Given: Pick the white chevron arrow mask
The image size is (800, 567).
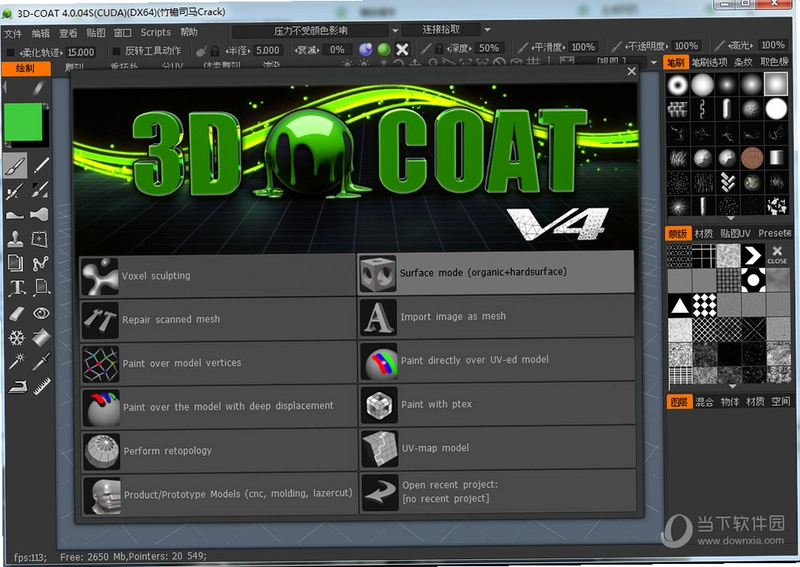Looking at the screenshot, I should [x=753, y=255].
